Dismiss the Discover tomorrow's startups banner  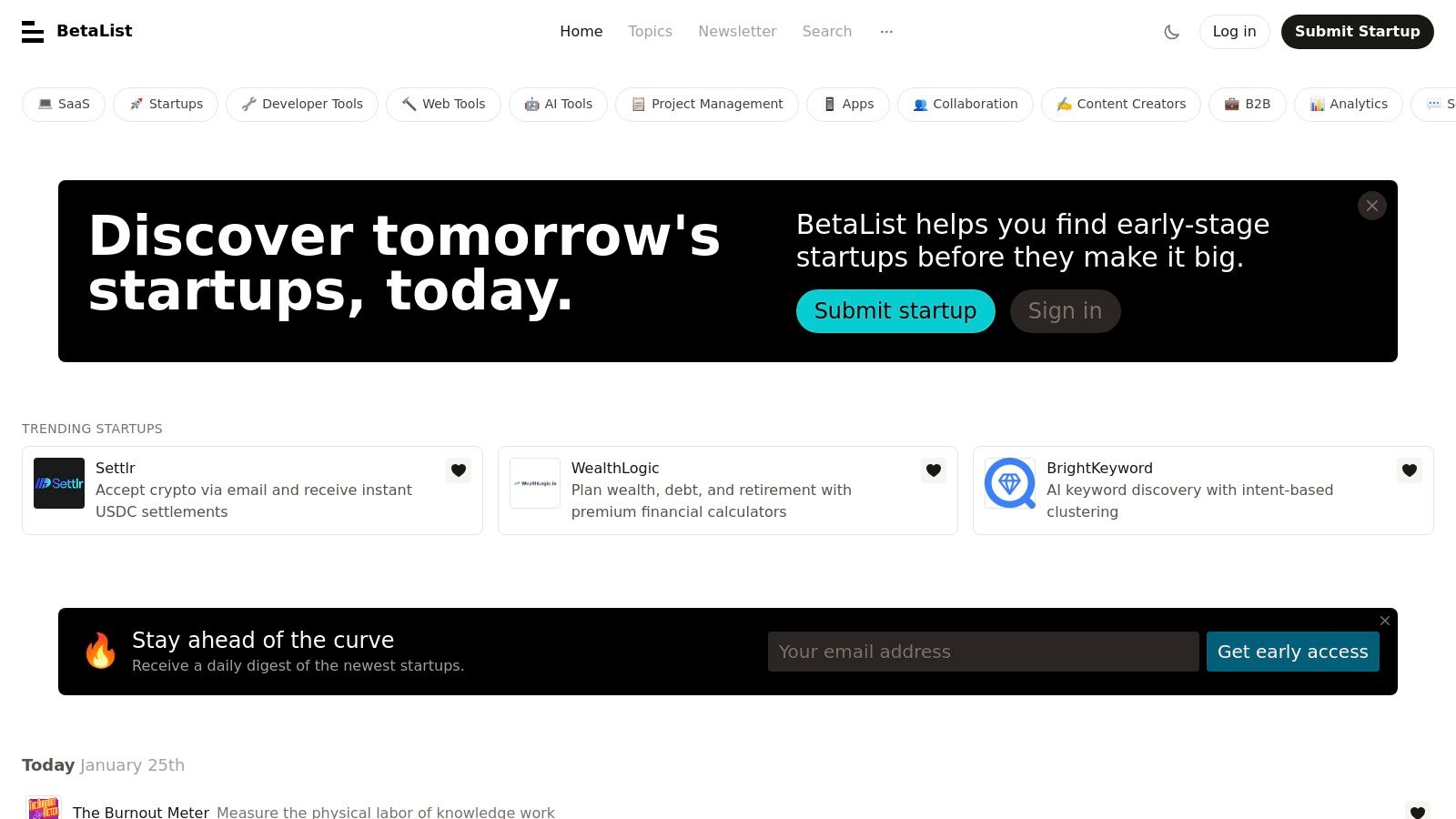pyautogui.click(x=1371, y=206)
